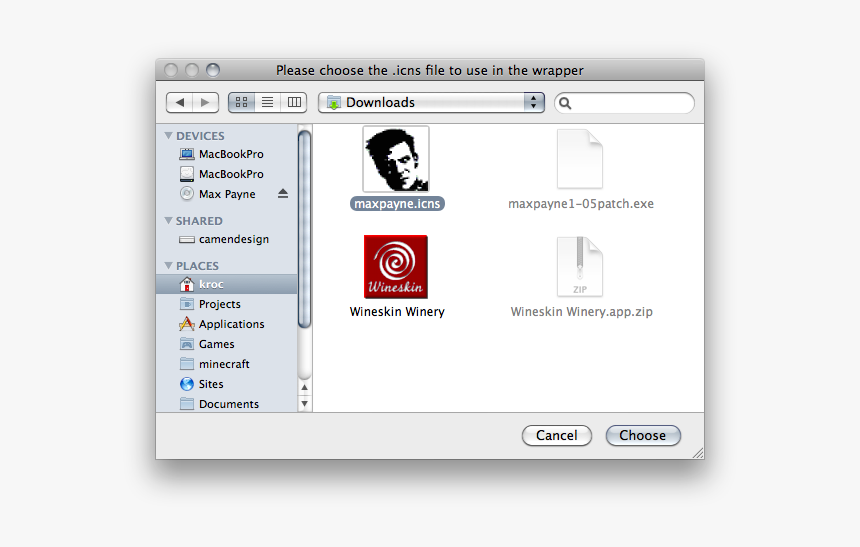Click the Sites globe icon

187,384
